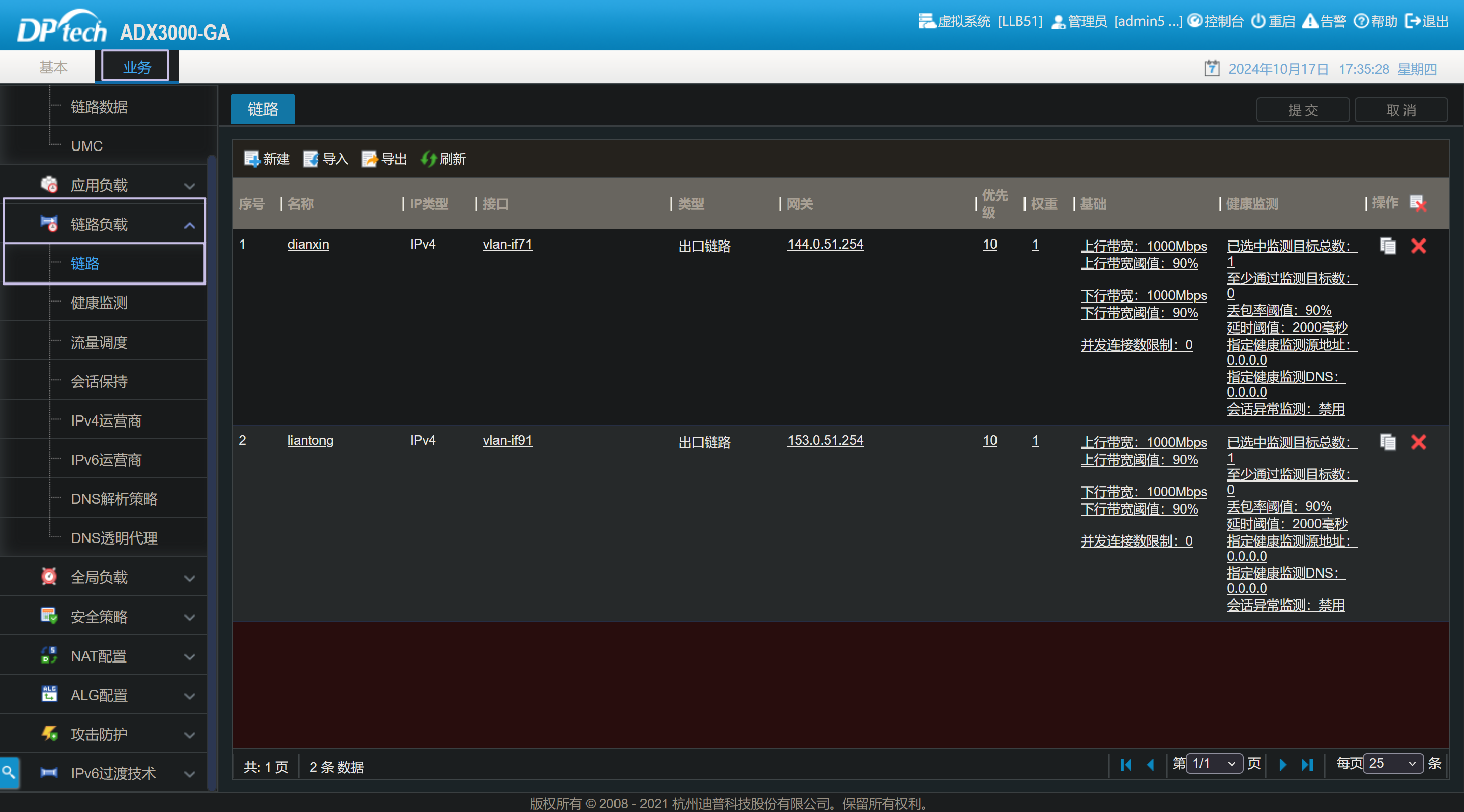Click the copy icon for liantong row

pyautogui.click(x=1388, y=441)
